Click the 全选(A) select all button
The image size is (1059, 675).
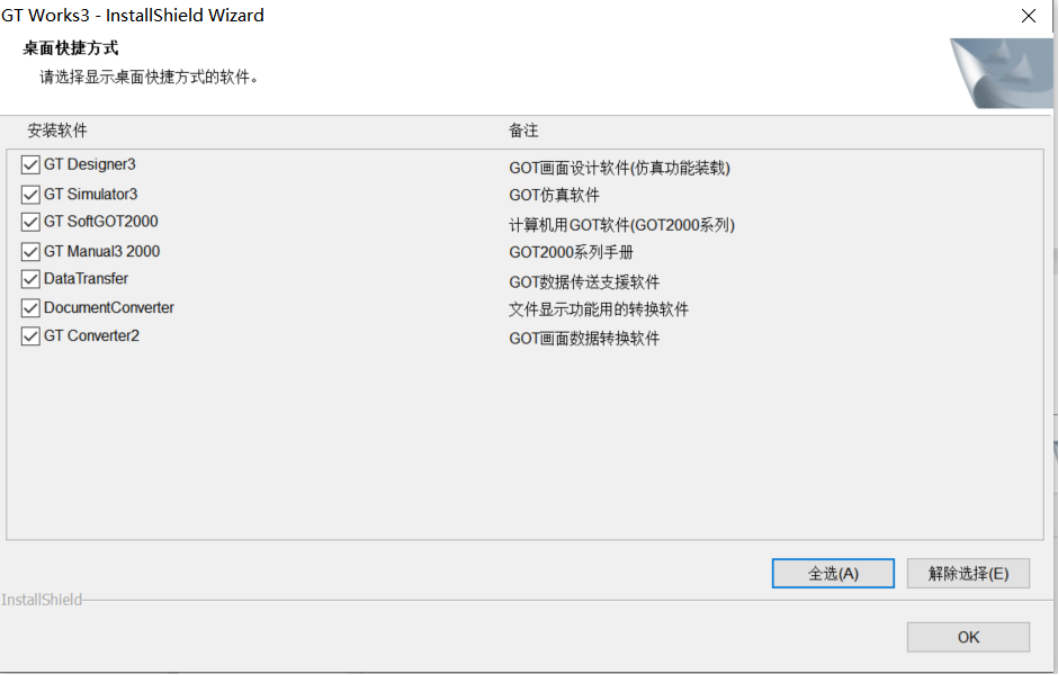pyautogui.click(x=833, y=574)
